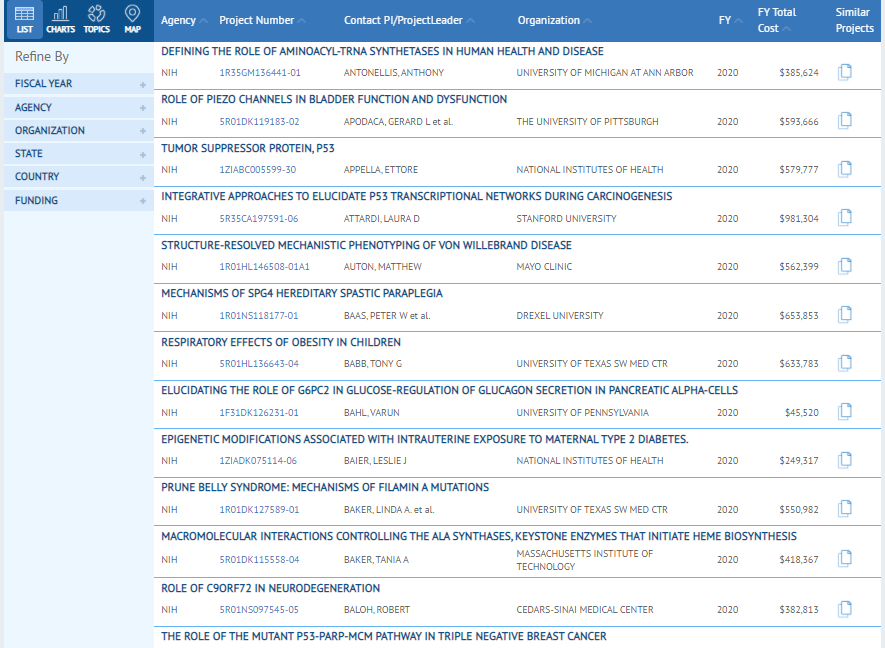Image resolution: width=885 pixels, height=648 pixels.
Task: Open Tumor Suppressor Protein, P53 title
Action: click(x=247, y=148)
